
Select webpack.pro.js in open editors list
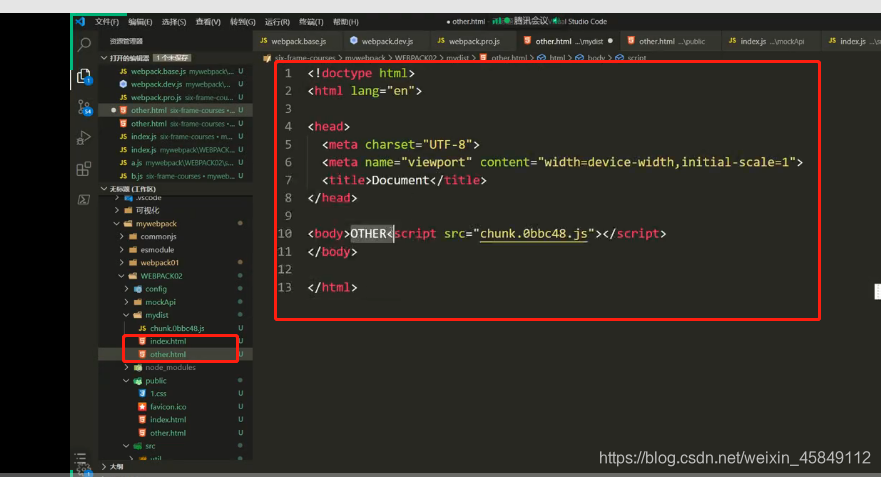click(x=175, y=98)
